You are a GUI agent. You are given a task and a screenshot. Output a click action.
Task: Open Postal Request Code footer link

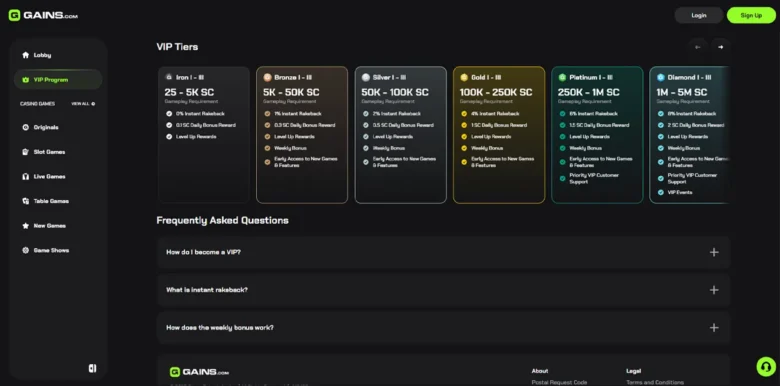point(559,382)
